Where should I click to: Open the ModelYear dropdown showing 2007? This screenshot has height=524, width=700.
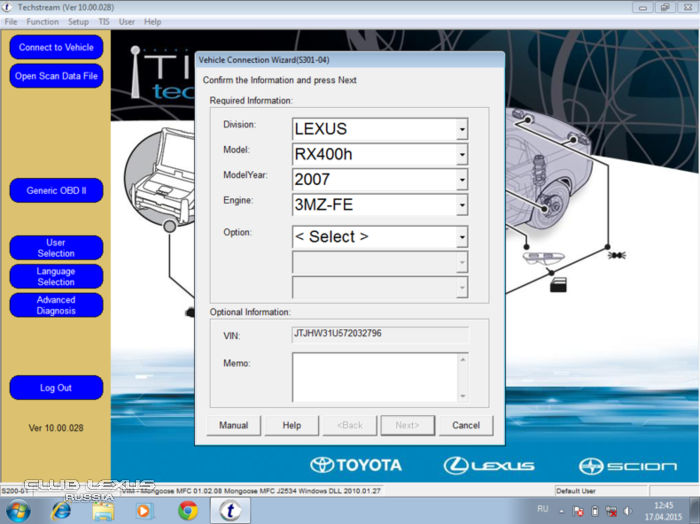click(x=462, y=180)
